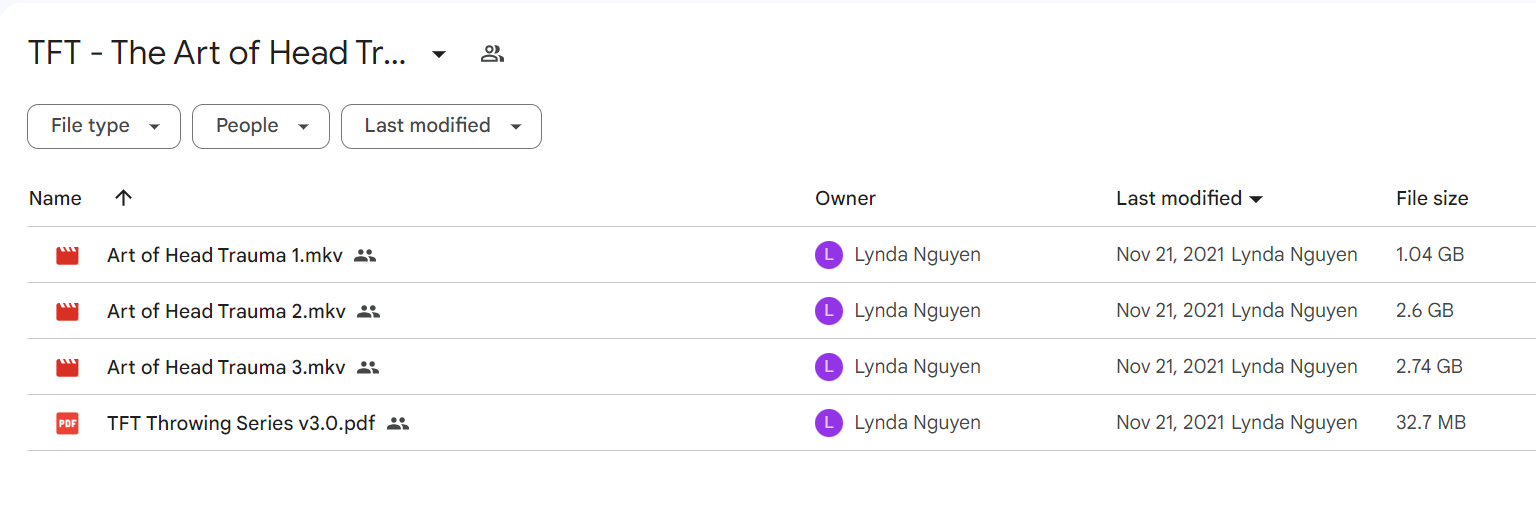Click video icon for Art of Head Trauma 2.mkv
This screenshot has width=1536, height=505.
coord(67,311)
